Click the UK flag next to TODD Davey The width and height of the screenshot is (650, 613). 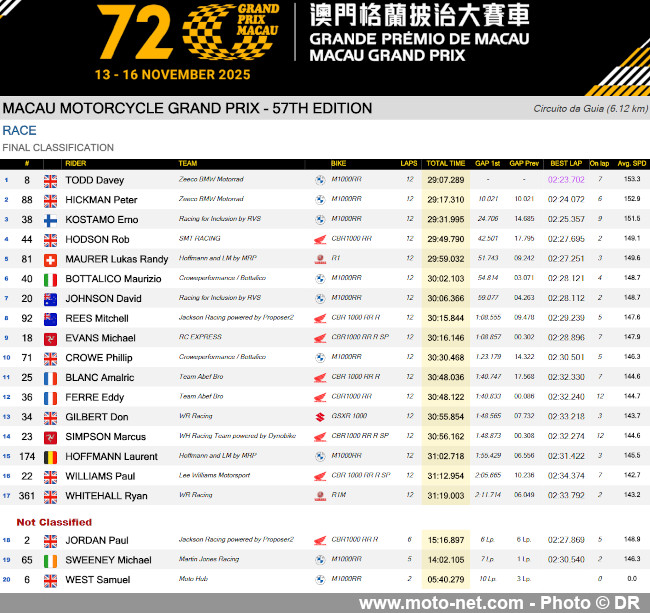[50, 181]
